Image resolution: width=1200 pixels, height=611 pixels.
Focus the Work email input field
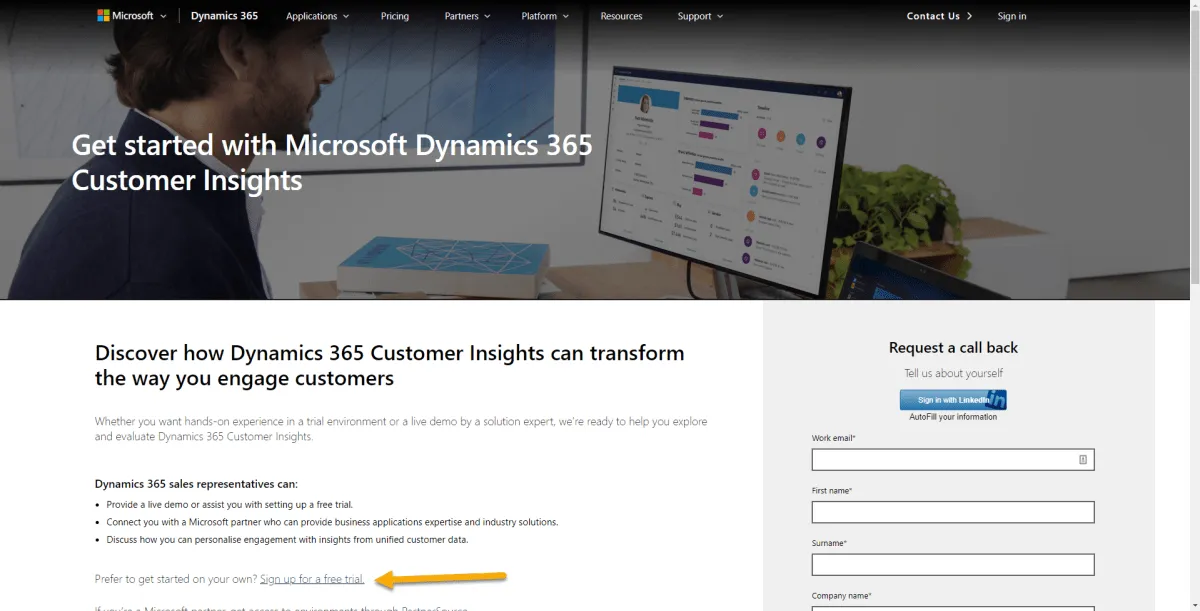(x=953, y=460)
